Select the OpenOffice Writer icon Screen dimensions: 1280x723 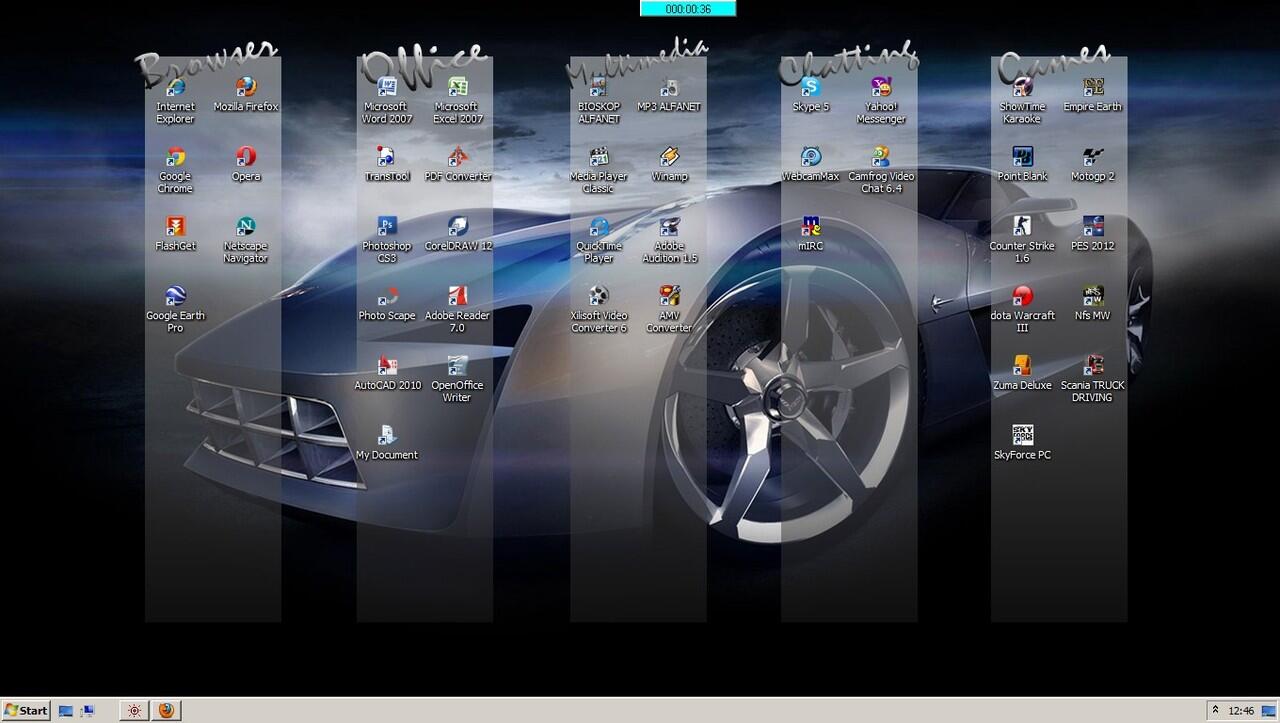(458, 366)
